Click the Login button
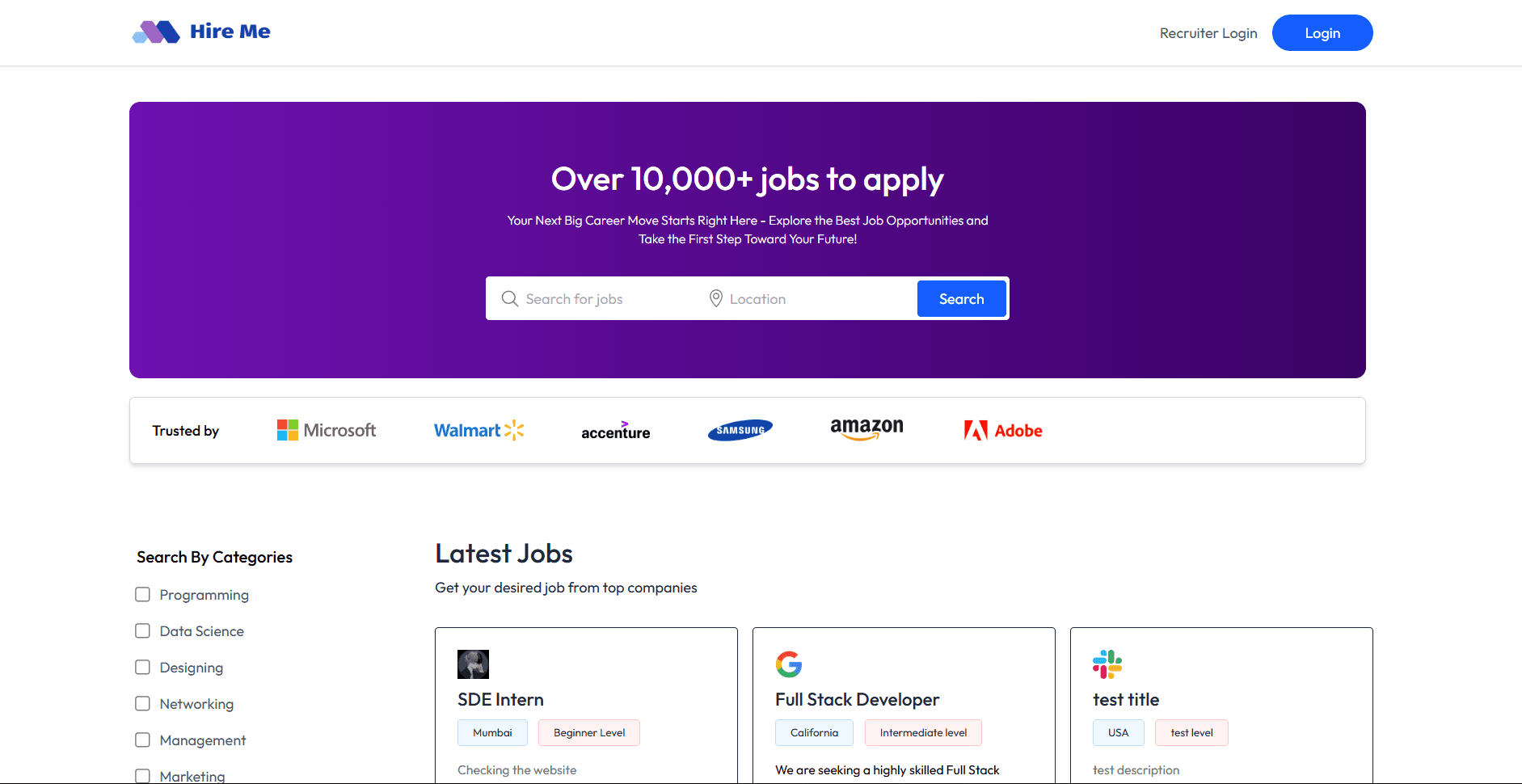This screenshot has height=784, width=1522. click(1322, 32)
